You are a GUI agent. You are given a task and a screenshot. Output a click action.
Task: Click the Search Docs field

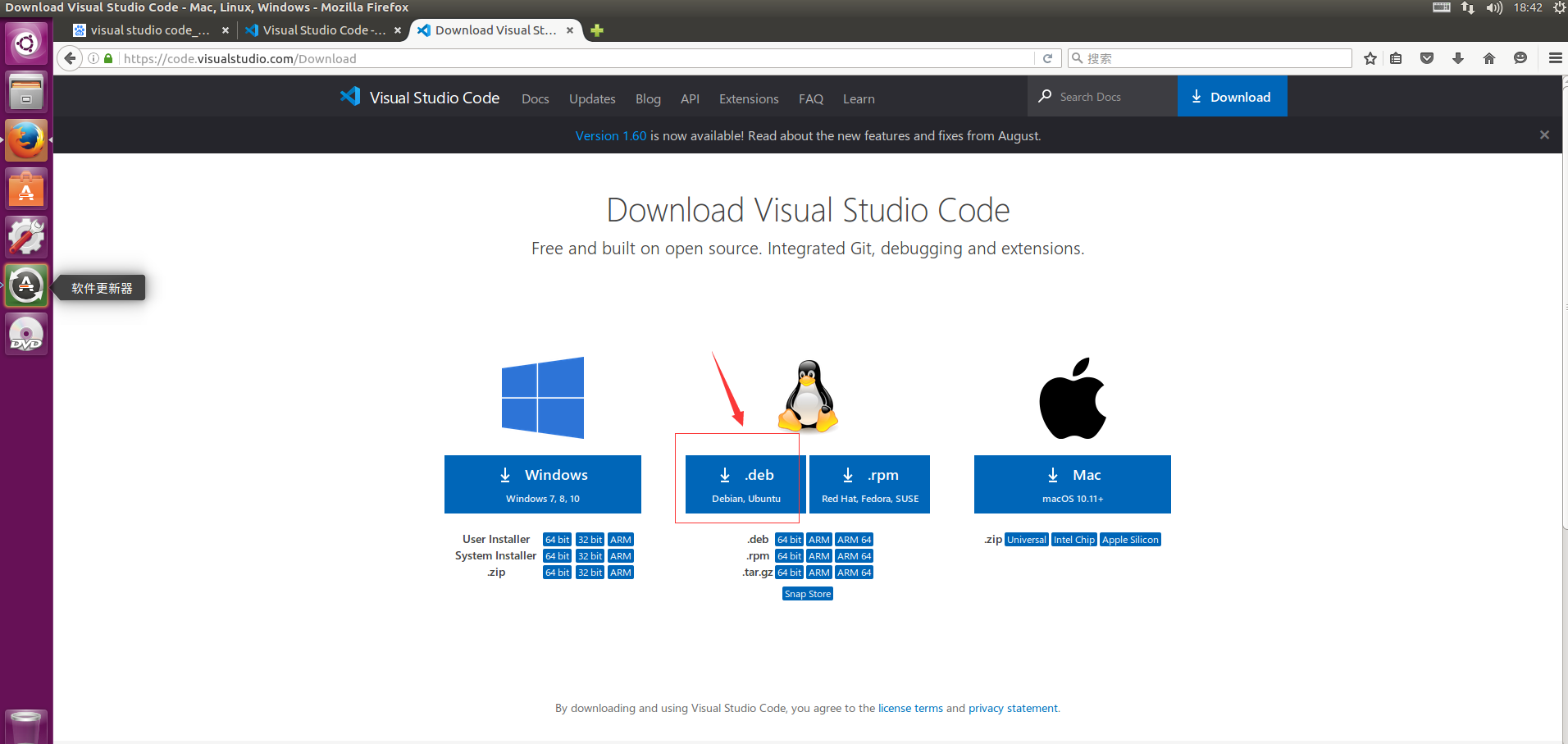coord(1102,96)
